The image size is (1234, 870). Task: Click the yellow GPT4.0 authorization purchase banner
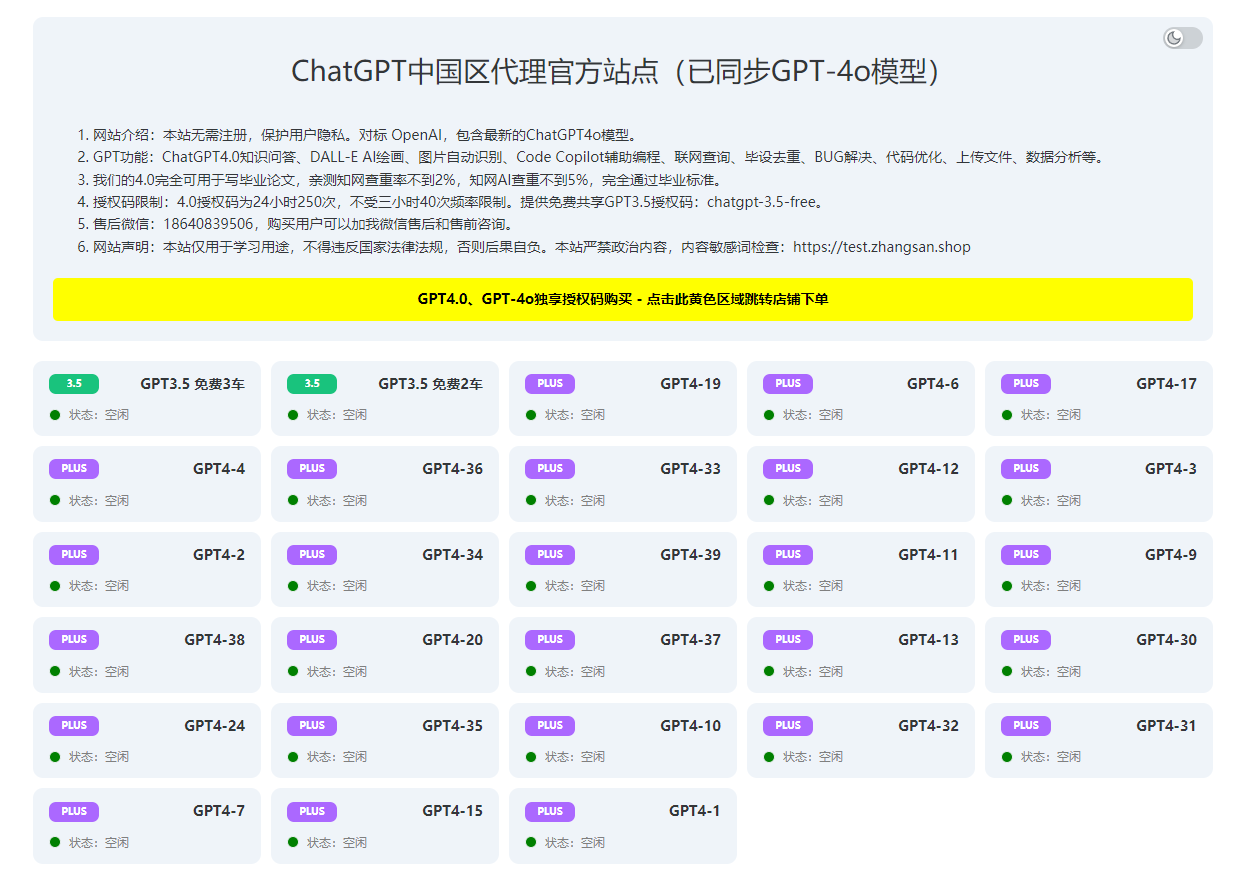623,299
